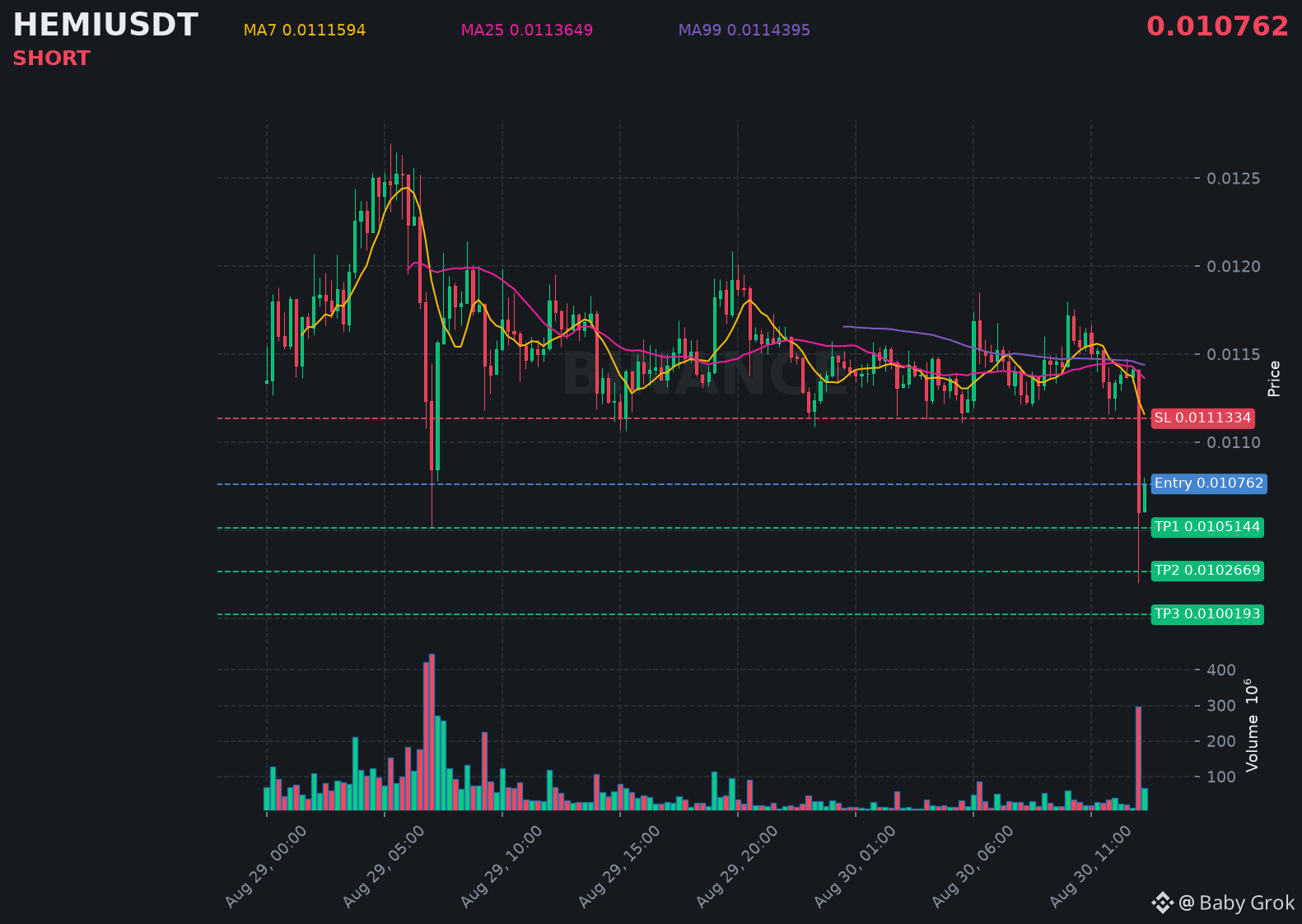
Task: Click the 0.0125 price axis label
Action: pyautogui.click(x=1233, y=179)
